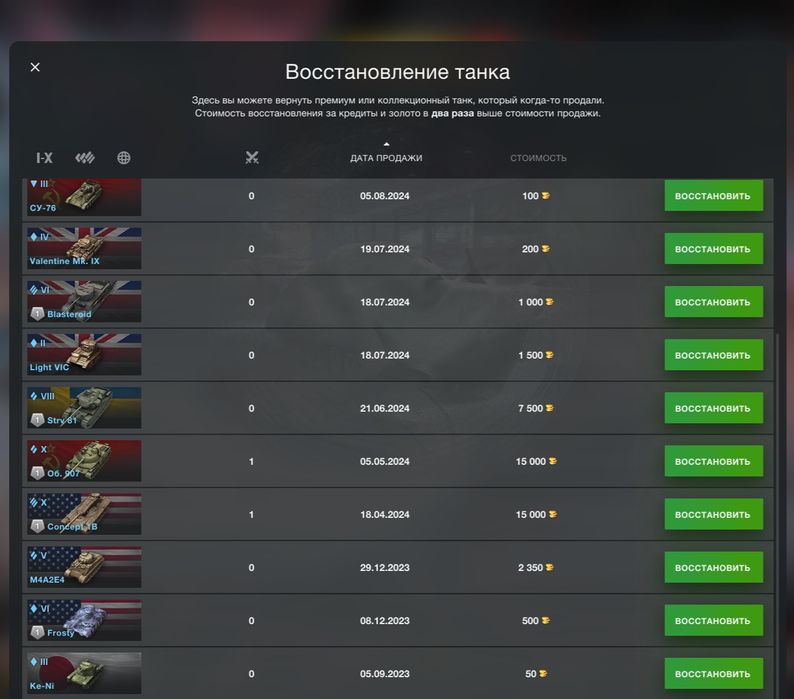Sort list by ДАТА ПРОДАЖИ column
Screen dimensions: 794x699
(386, 158)
